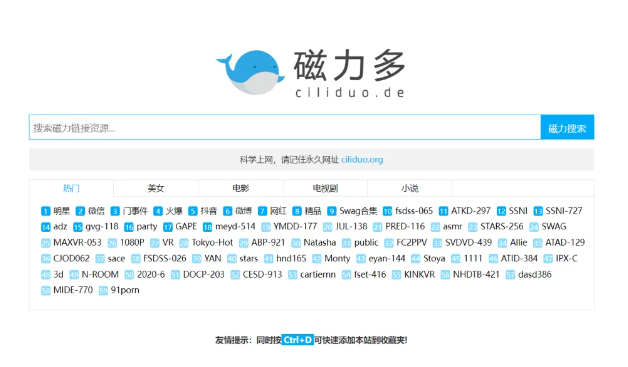Click the number 27 badge beside VR
This screenshot has width=628, height=367.
tap(155, 243)
